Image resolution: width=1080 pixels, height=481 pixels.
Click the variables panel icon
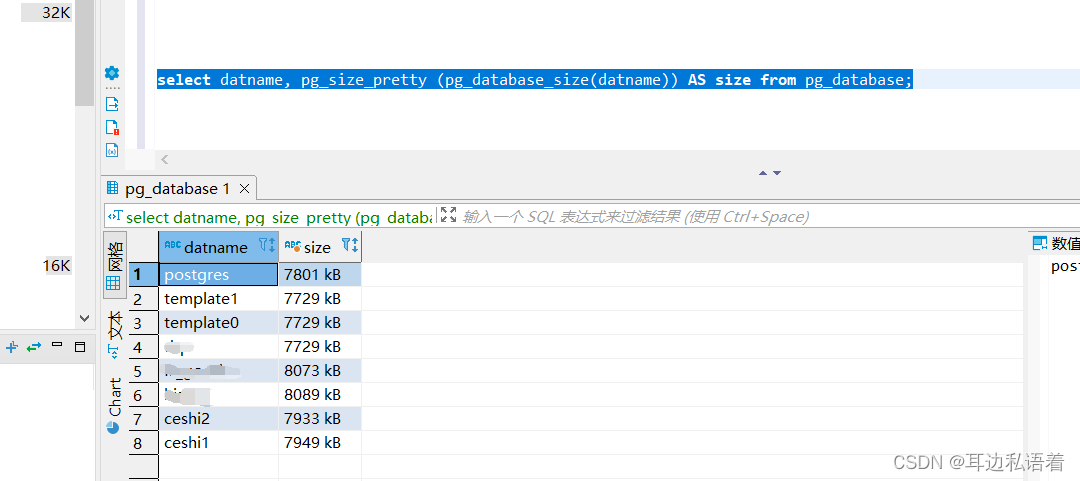point(112,150)
